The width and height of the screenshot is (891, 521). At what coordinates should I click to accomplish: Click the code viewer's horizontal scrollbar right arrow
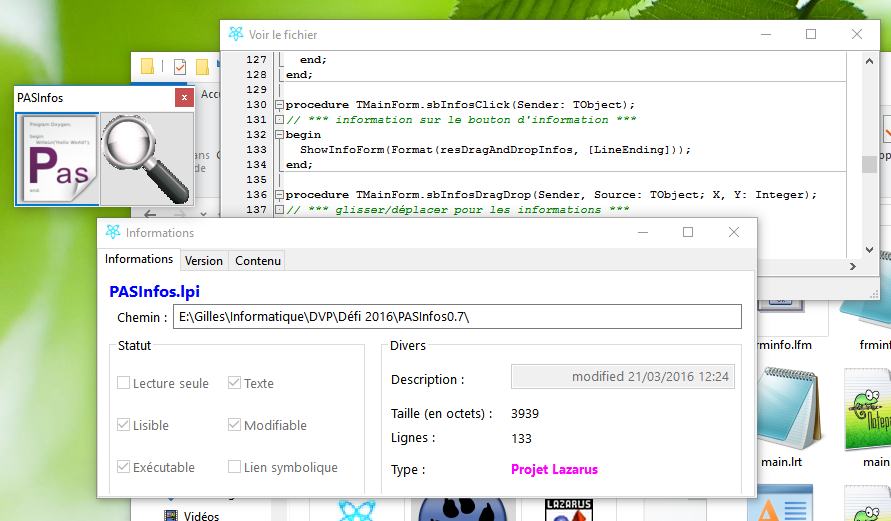852,267
